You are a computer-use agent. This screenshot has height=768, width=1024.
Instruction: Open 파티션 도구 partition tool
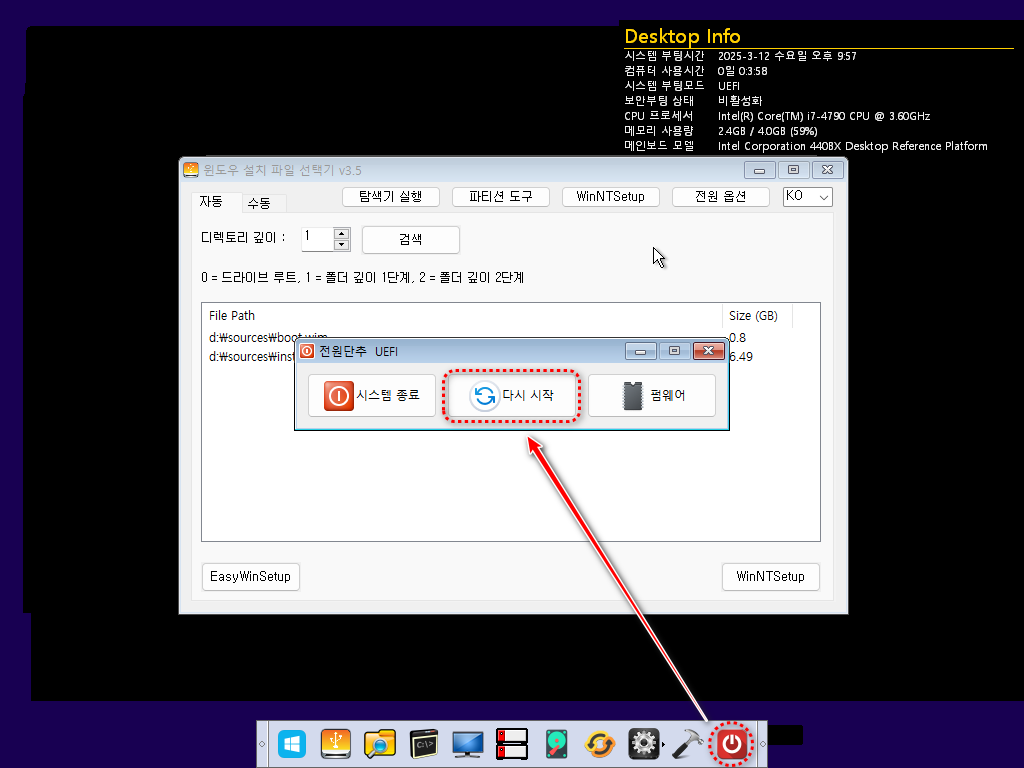(x=501, y=197)
